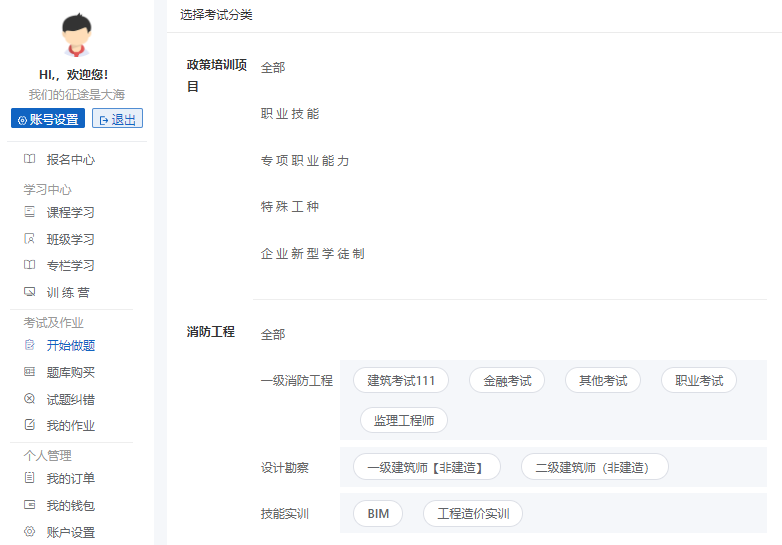Pick 二级建筑师（非建造） tag

pyautogui.click(x=594, y=467)
